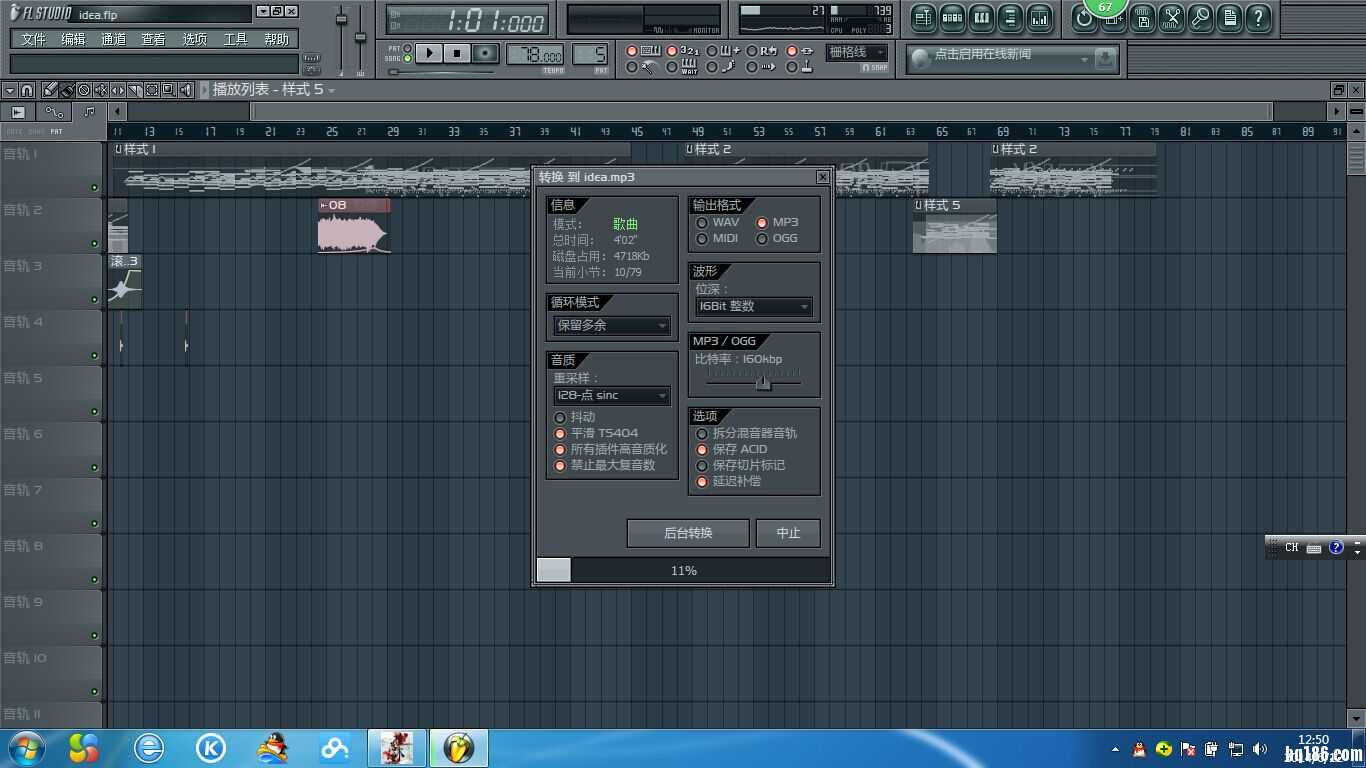This screenshot has height=768, width=1366.
Task: Open the 16Bit 整数 bit depth dropdown
Action: click(753, 307)
